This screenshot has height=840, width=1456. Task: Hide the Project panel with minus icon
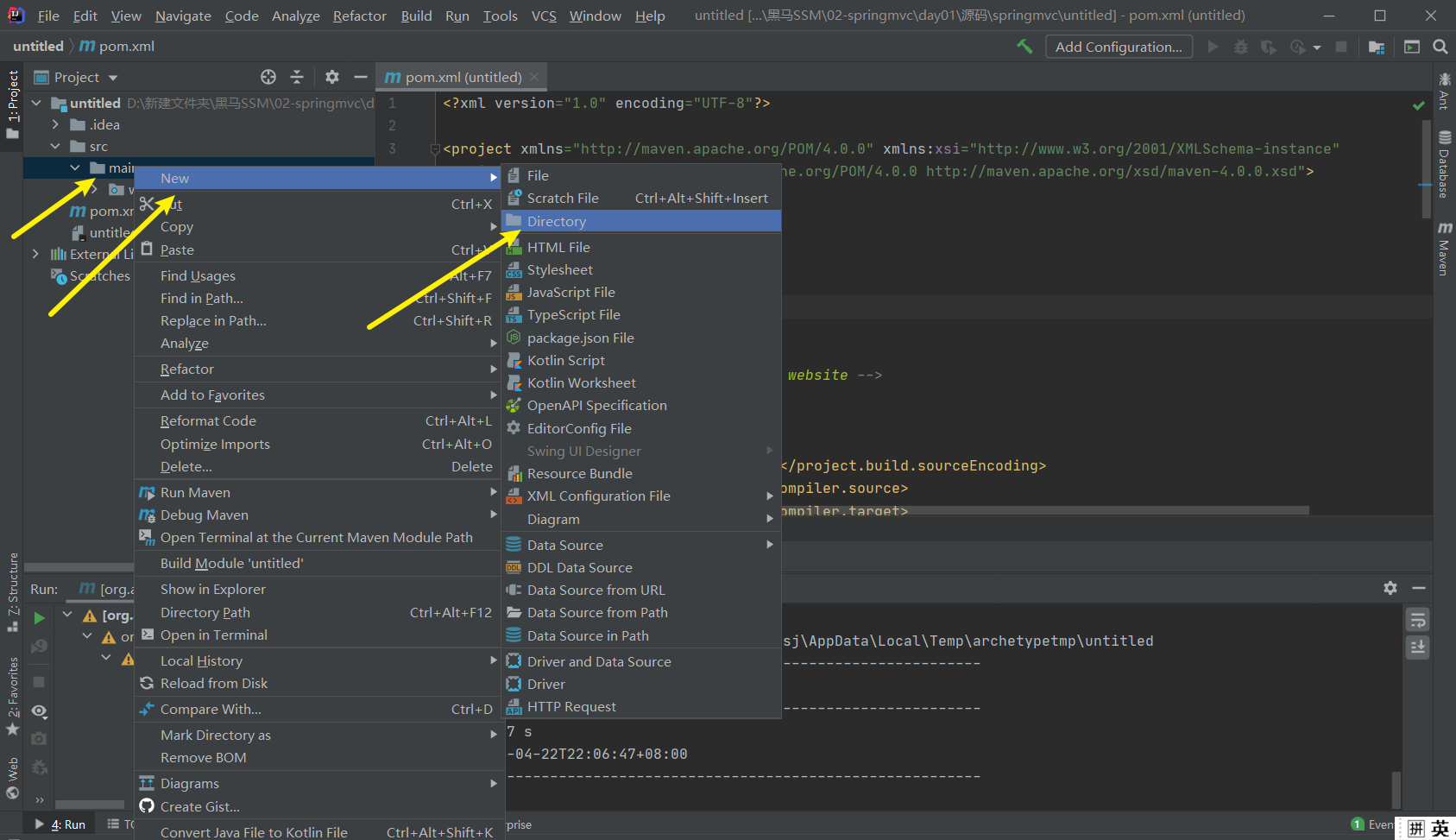click(x=361, y=77)
